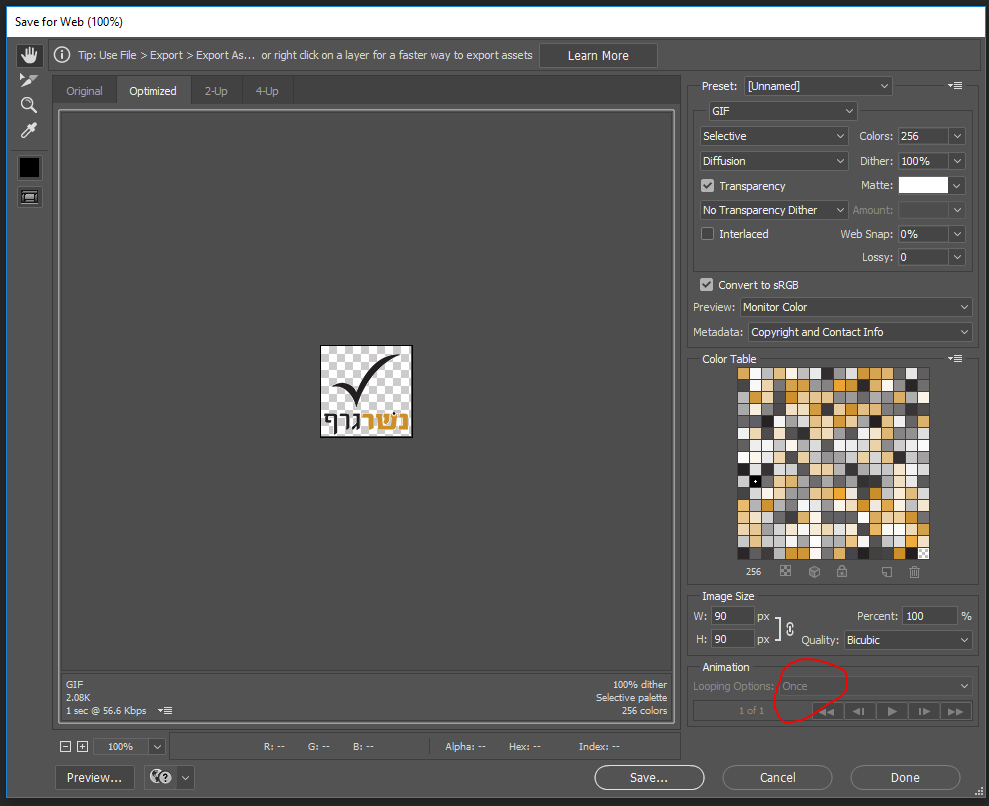Image resolution: width=989 pixels, height=806 pixels.
Task: Click the Save... button
Action: [649, 778]
